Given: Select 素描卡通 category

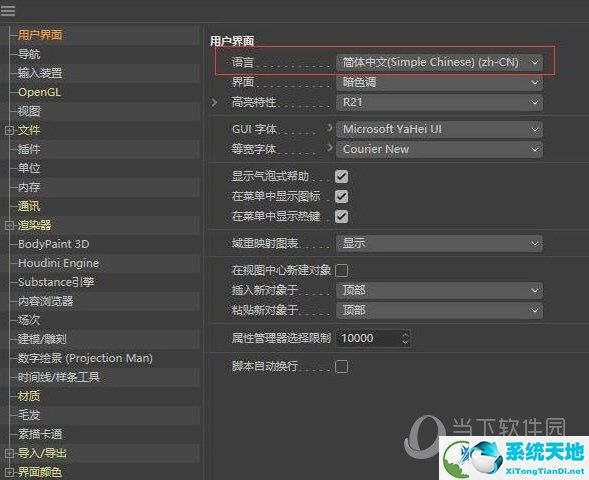Looking at the screenshot, I should [x=40, y=434].
